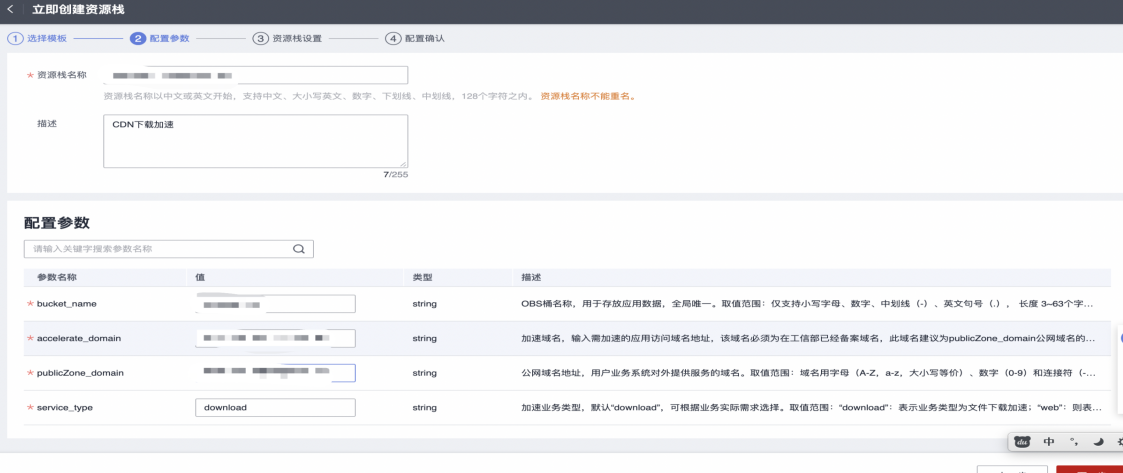Toggle Chinese punctuation mode on IME bar
Image resolution: width=1123 pixels, height=473 pixels.
point(1073,441)
